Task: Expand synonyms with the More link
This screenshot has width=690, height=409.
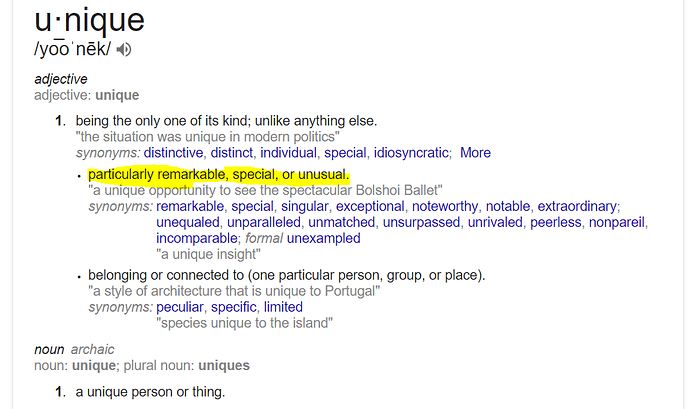Action: (475, 153)
